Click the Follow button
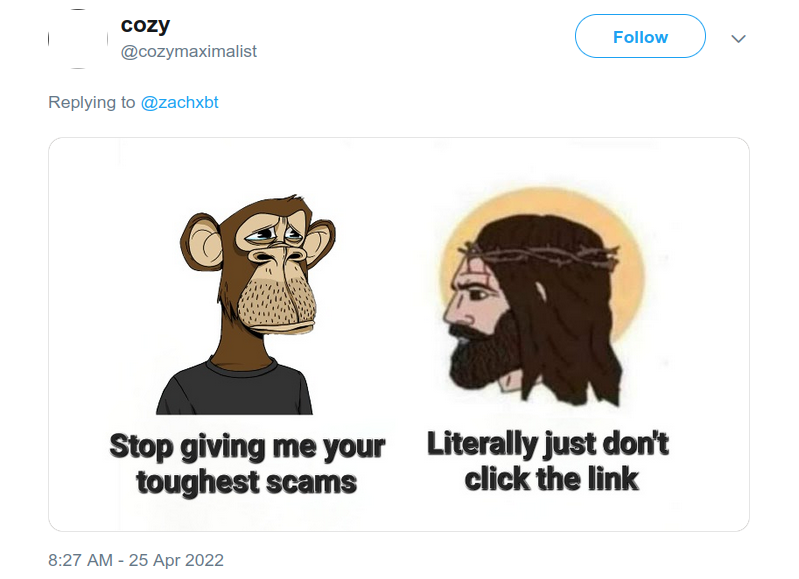This screenshot has width=799, height=579. (x=640, y=36)
